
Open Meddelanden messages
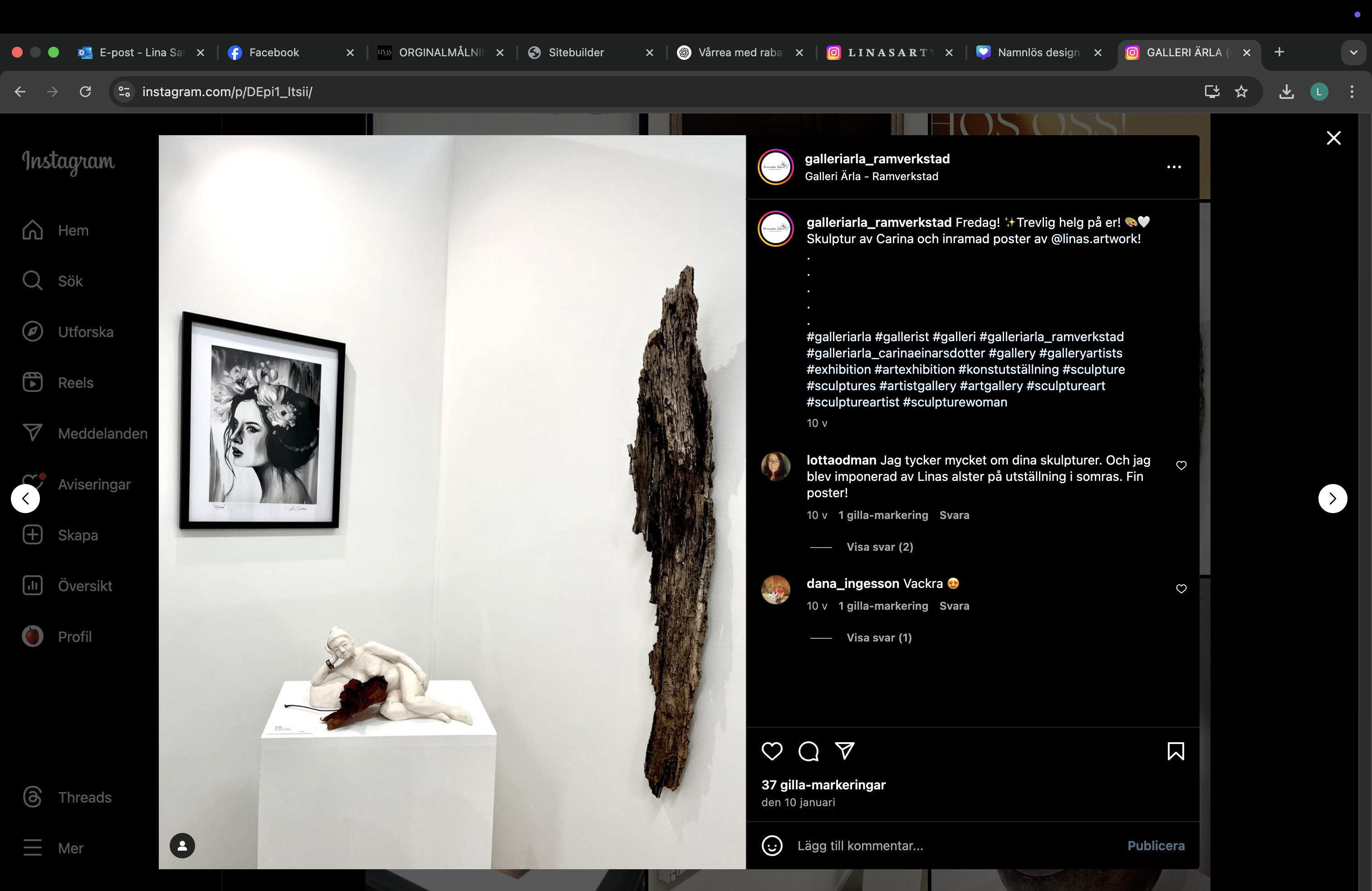point(85,433)
